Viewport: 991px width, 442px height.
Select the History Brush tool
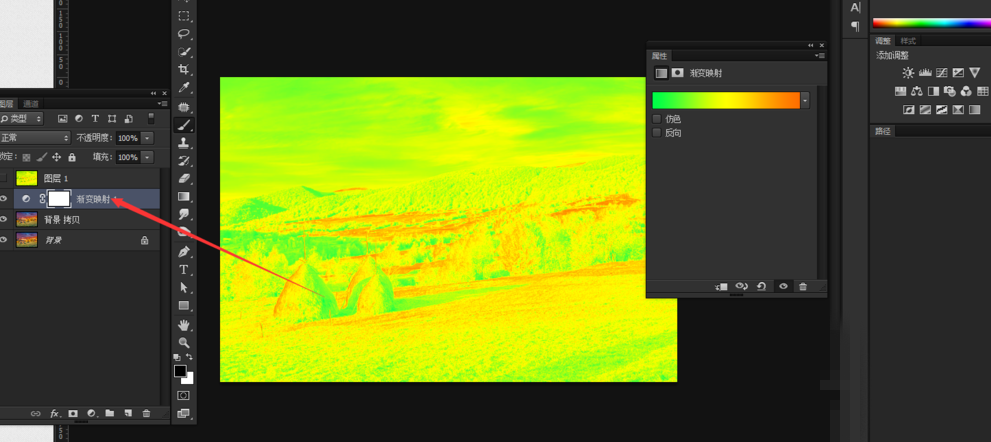tap(184, 161)
